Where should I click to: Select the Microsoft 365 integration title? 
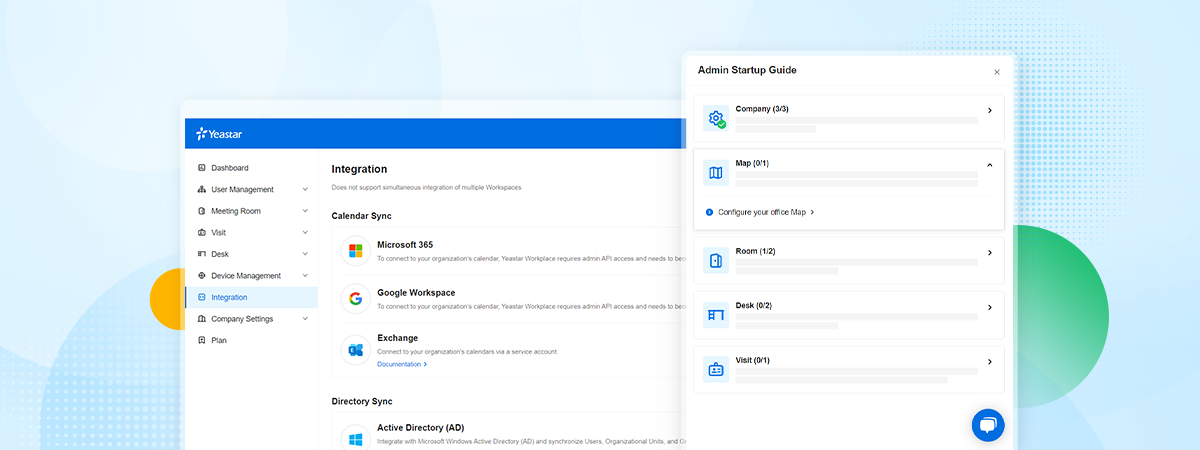pyautogui.click(x=405, y=244)
